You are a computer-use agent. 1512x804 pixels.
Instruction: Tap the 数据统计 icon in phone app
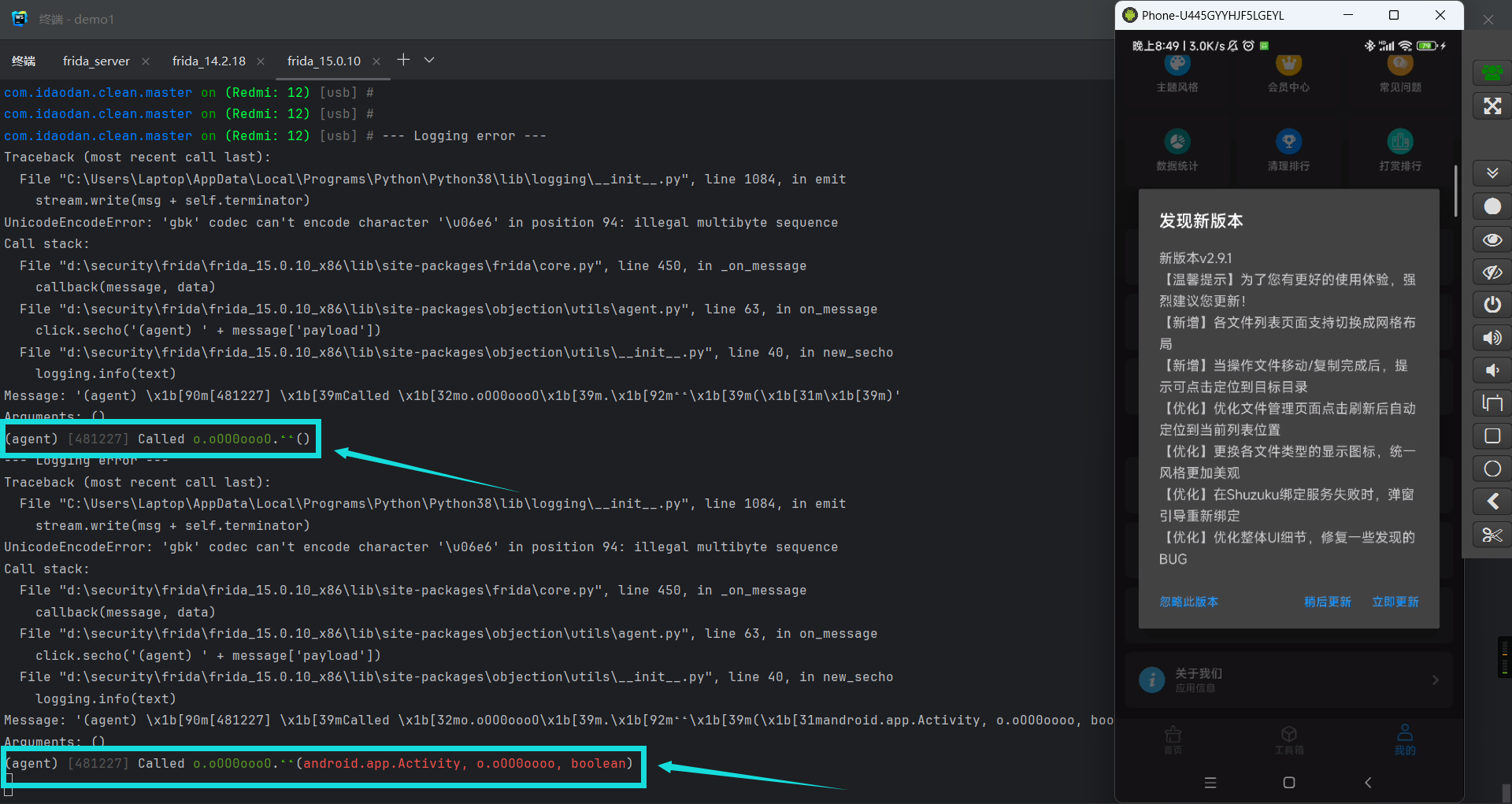point(1177,142)
